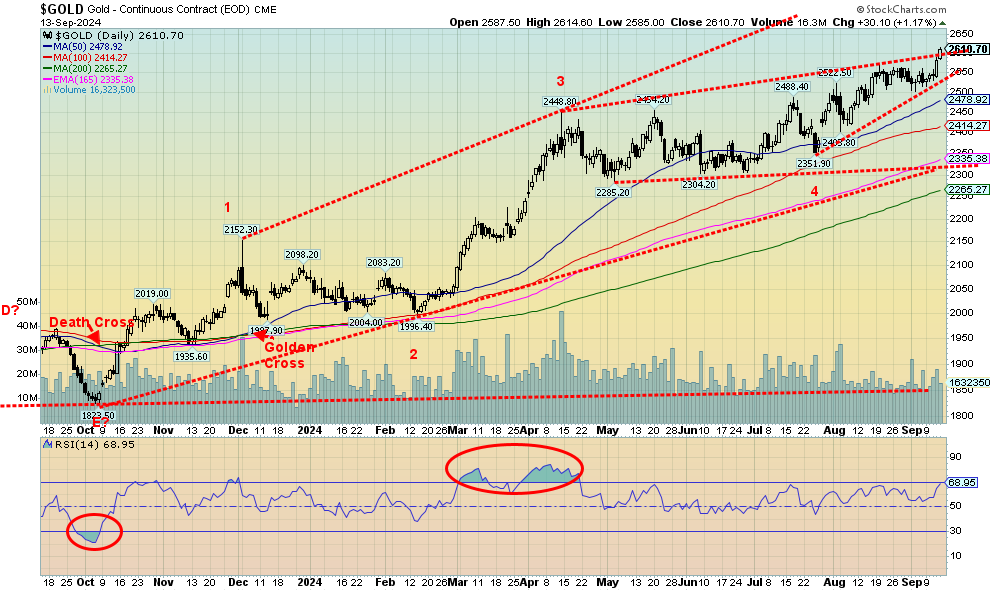Click the wave 1 label above the 2152.30 peak
990x591 pixels.
pyautogui.click(x=227, y=208)
